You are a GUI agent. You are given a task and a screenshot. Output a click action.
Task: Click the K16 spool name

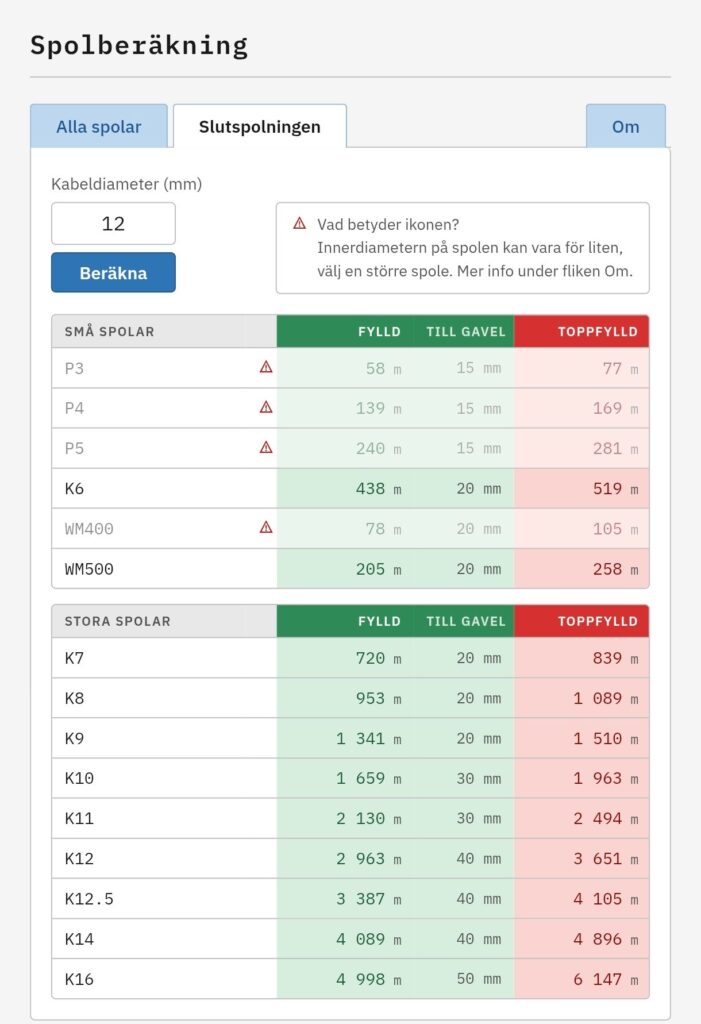79,979
